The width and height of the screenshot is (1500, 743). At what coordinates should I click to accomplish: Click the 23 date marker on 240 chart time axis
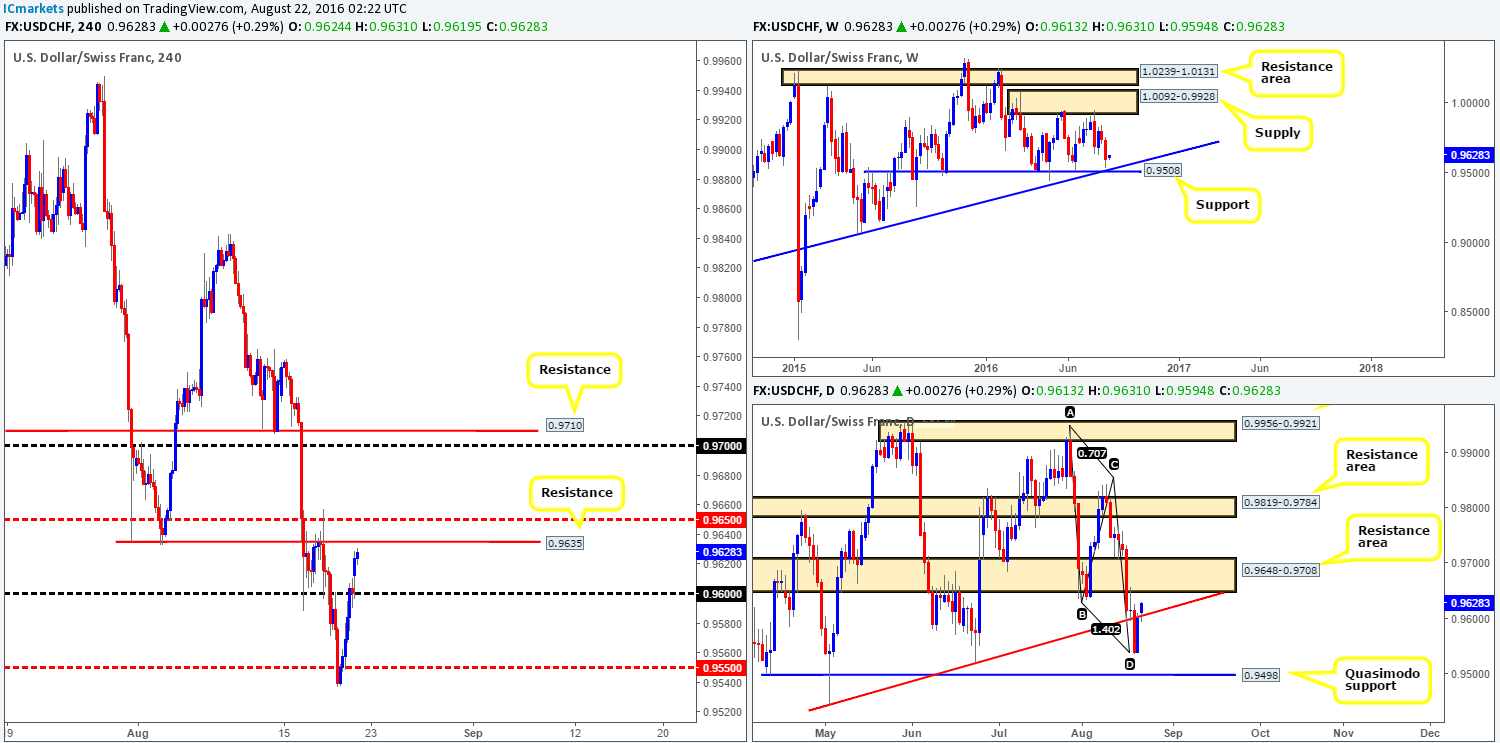[371, 731]
